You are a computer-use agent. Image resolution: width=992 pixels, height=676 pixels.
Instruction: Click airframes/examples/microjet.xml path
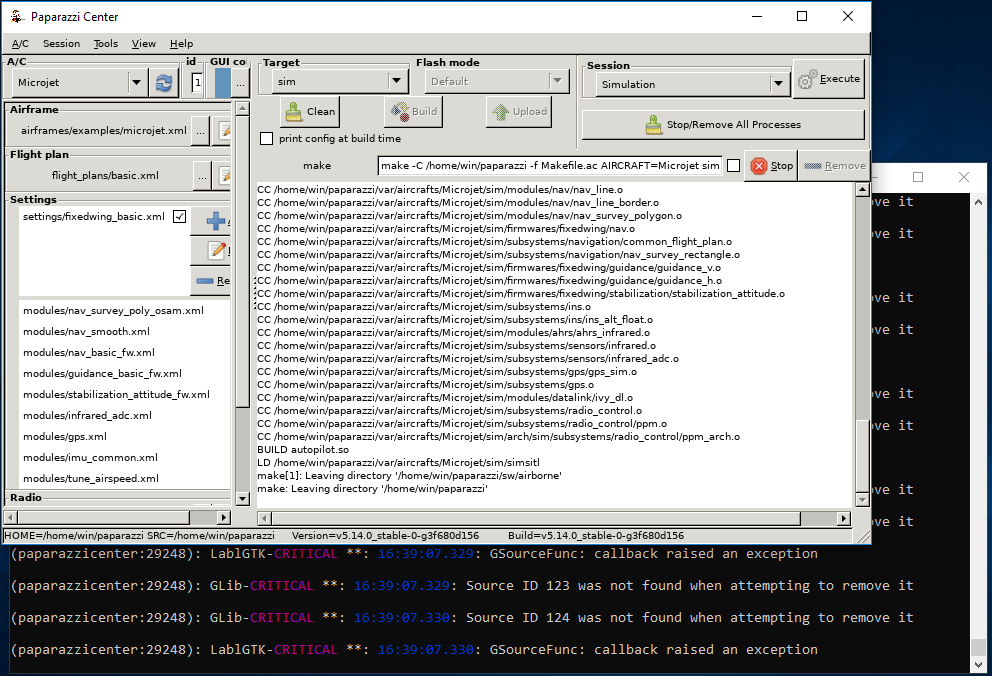tap(104, 131)
